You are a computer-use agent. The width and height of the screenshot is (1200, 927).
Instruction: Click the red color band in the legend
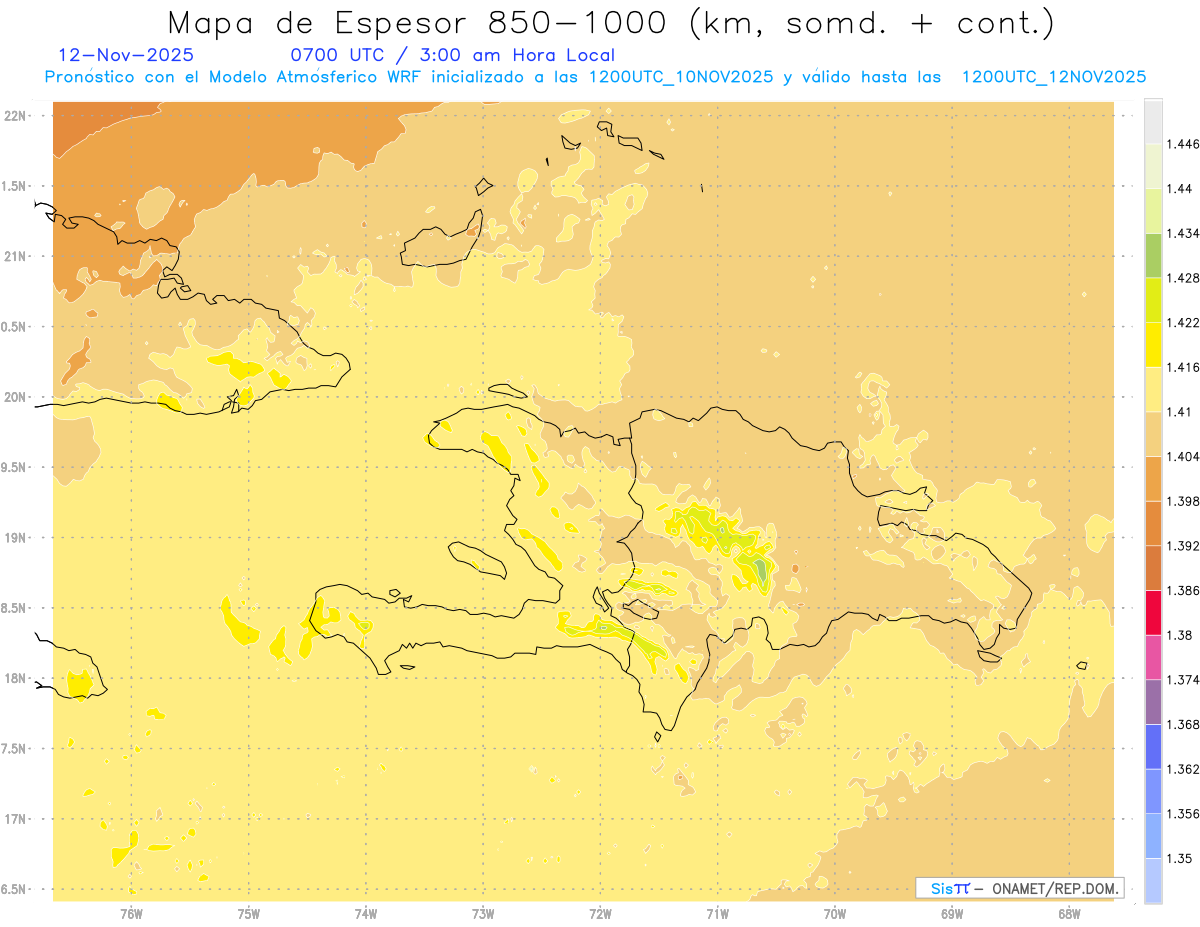tap(1153, 612)
